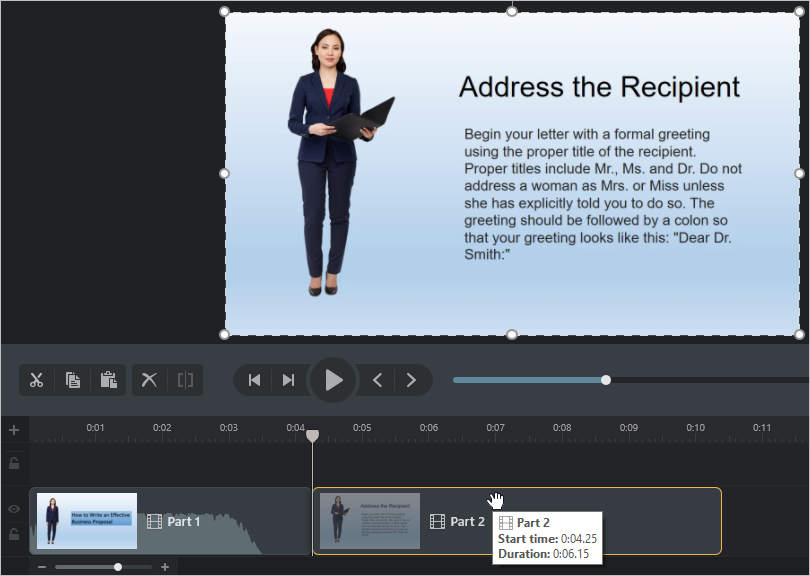The image size is (810, 576).
Task: Add a track with the plus icon
Action: (x=14, y=430)
